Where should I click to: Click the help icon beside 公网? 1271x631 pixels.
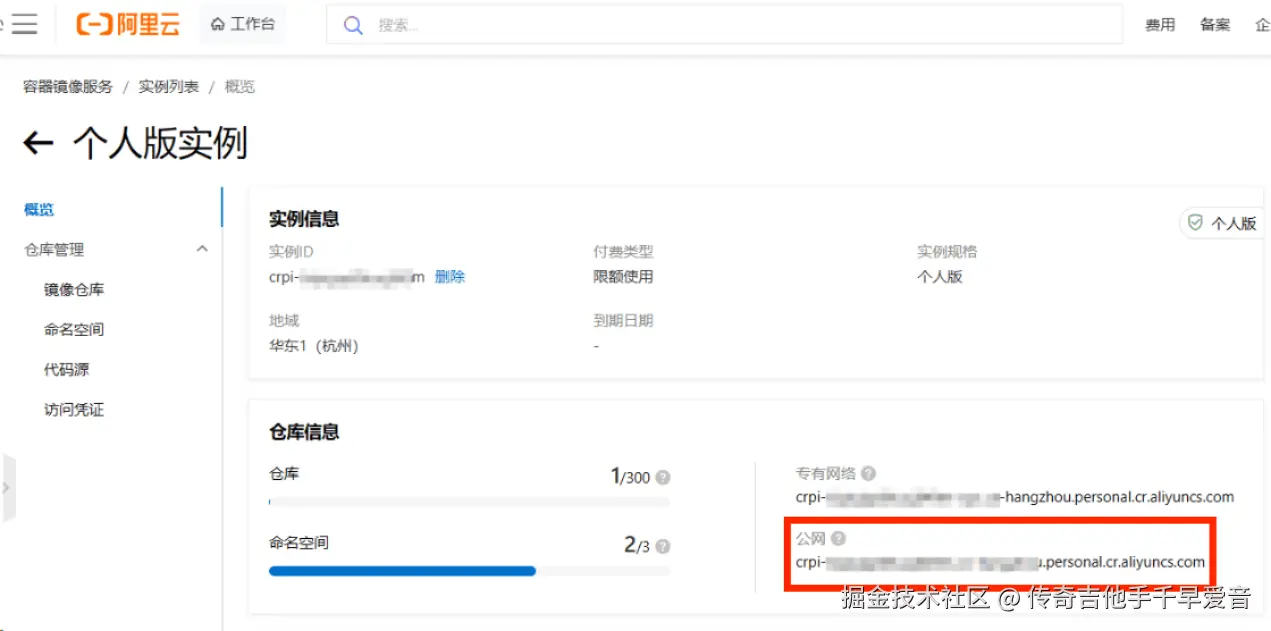tap(838, 538)
